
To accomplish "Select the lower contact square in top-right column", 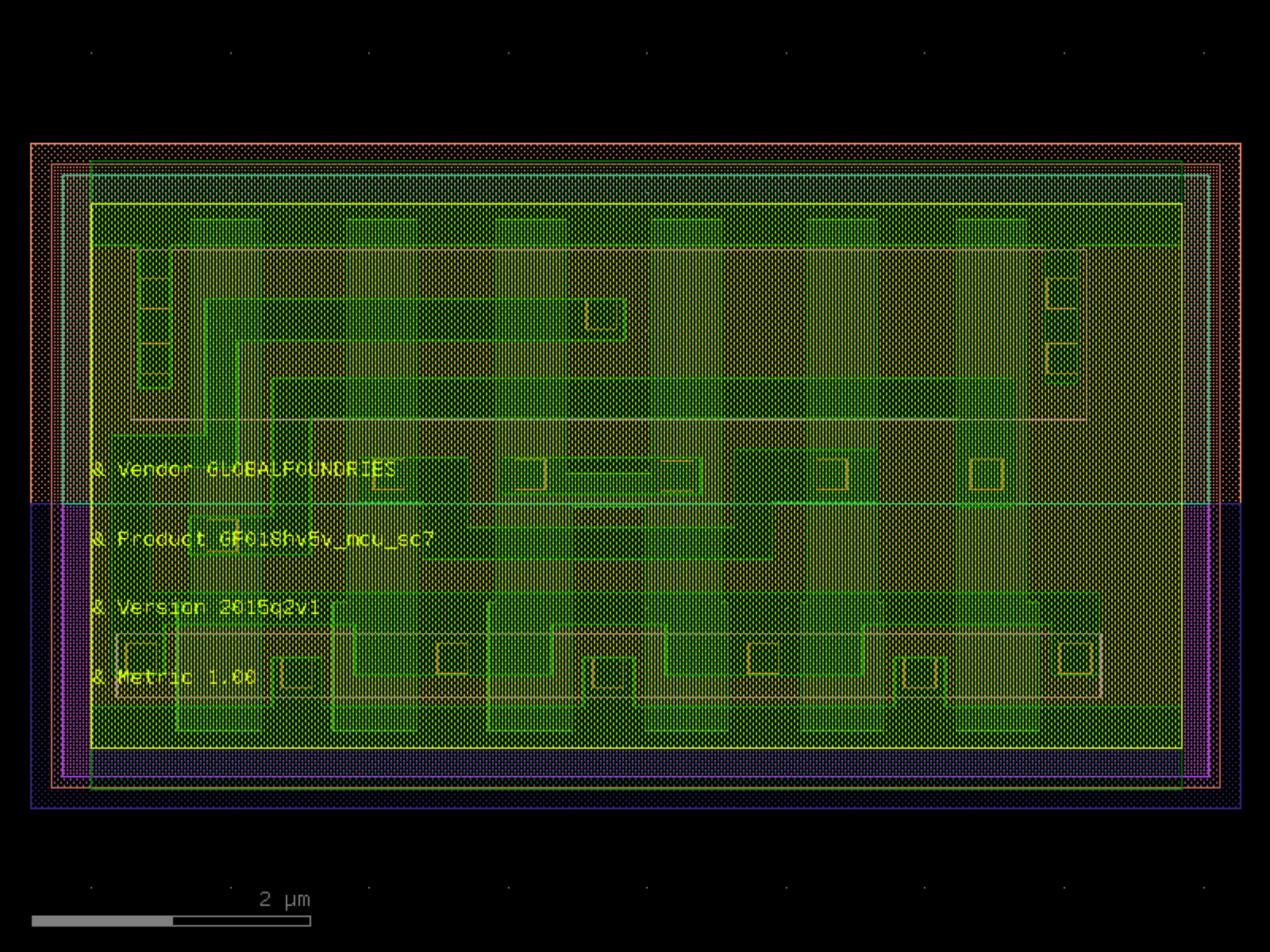I will pos(1062,359).
